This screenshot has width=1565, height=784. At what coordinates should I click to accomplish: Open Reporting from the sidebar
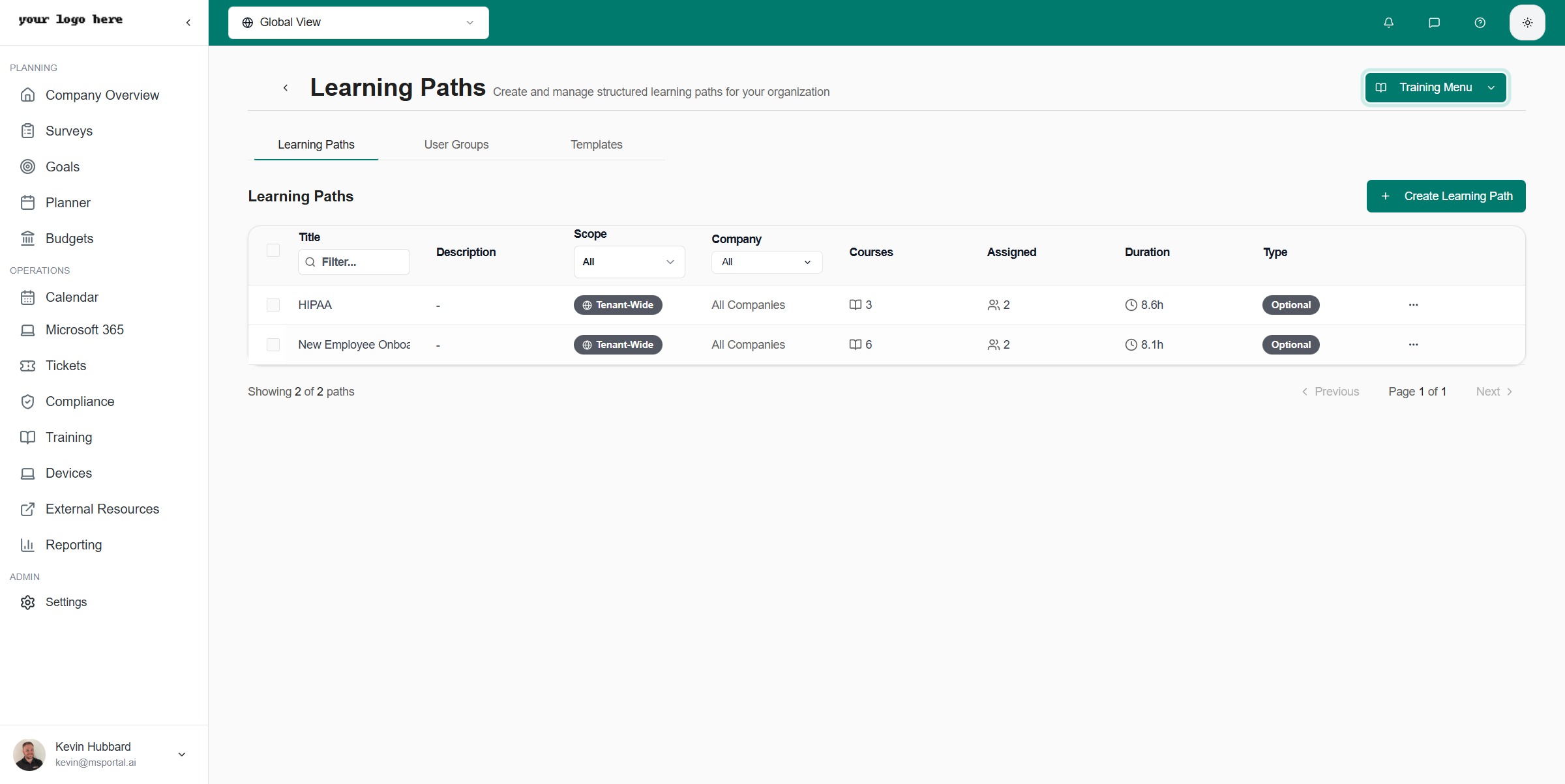[74, 544]
